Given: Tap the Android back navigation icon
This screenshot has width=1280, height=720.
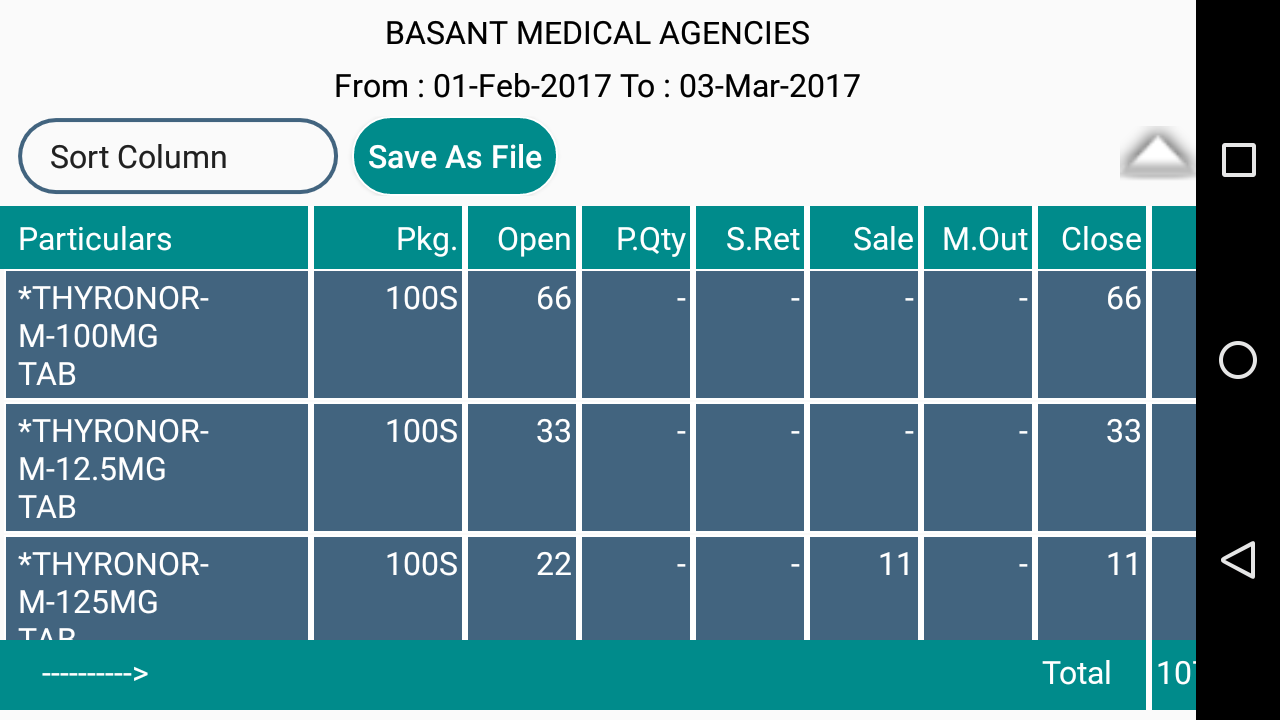Looking at the screenshot, I should click(x=1238, y=560).
